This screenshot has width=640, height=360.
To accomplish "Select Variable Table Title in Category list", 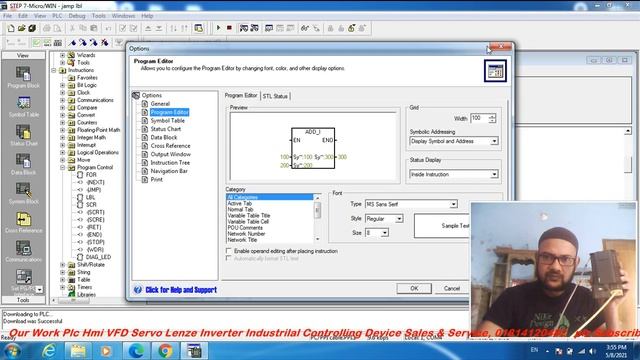I will point(249,216).
